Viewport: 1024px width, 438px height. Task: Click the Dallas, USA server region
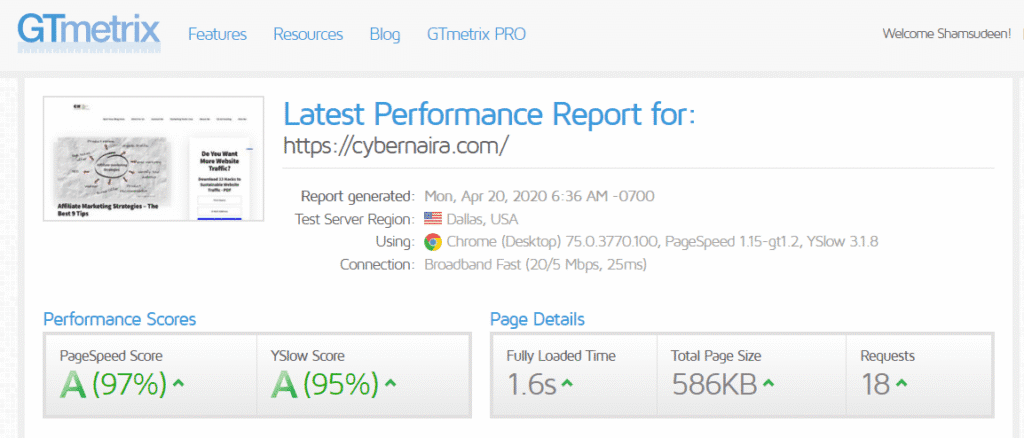click(x=483, y=219)
